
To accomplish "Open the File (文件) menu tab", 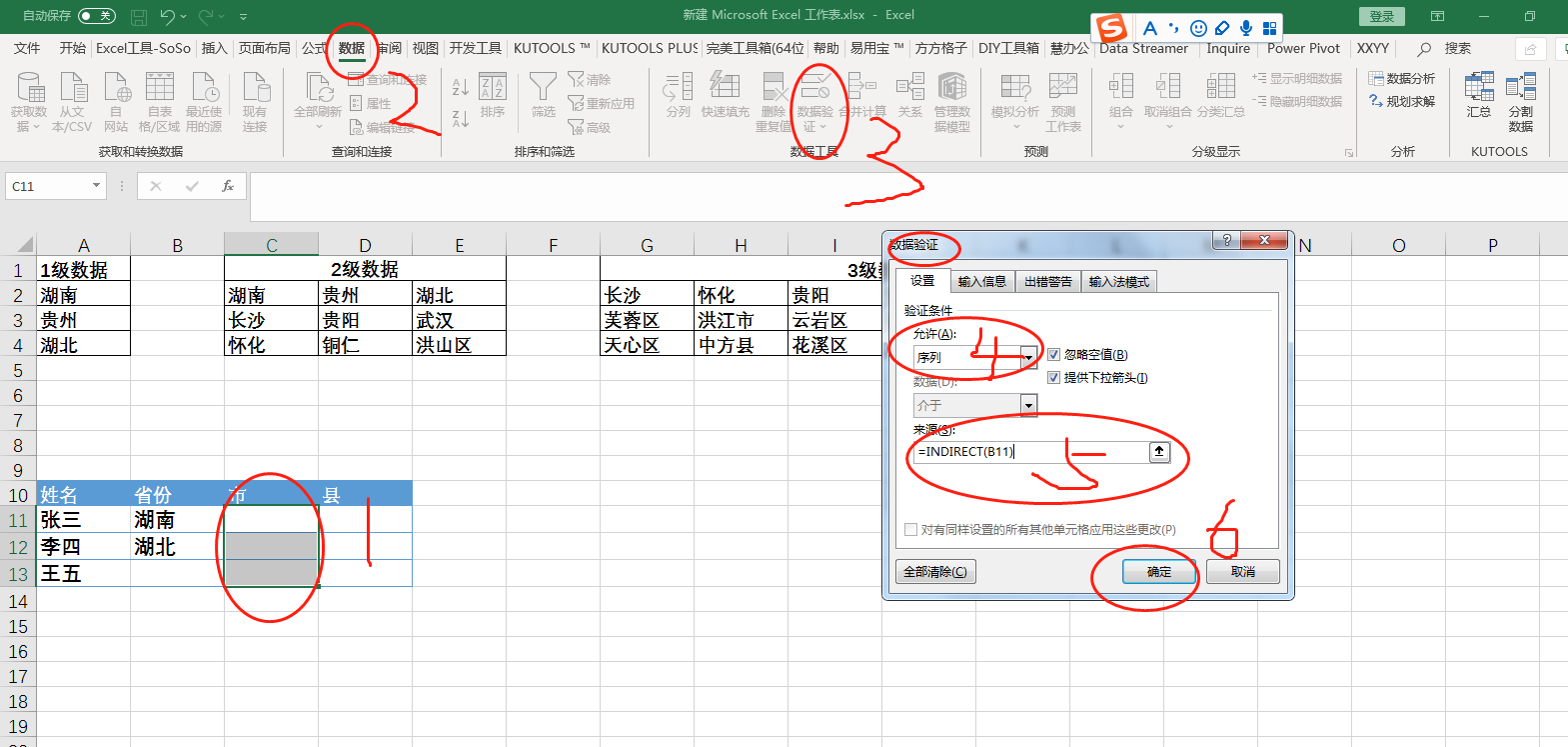I will click(x=27, y=48).
